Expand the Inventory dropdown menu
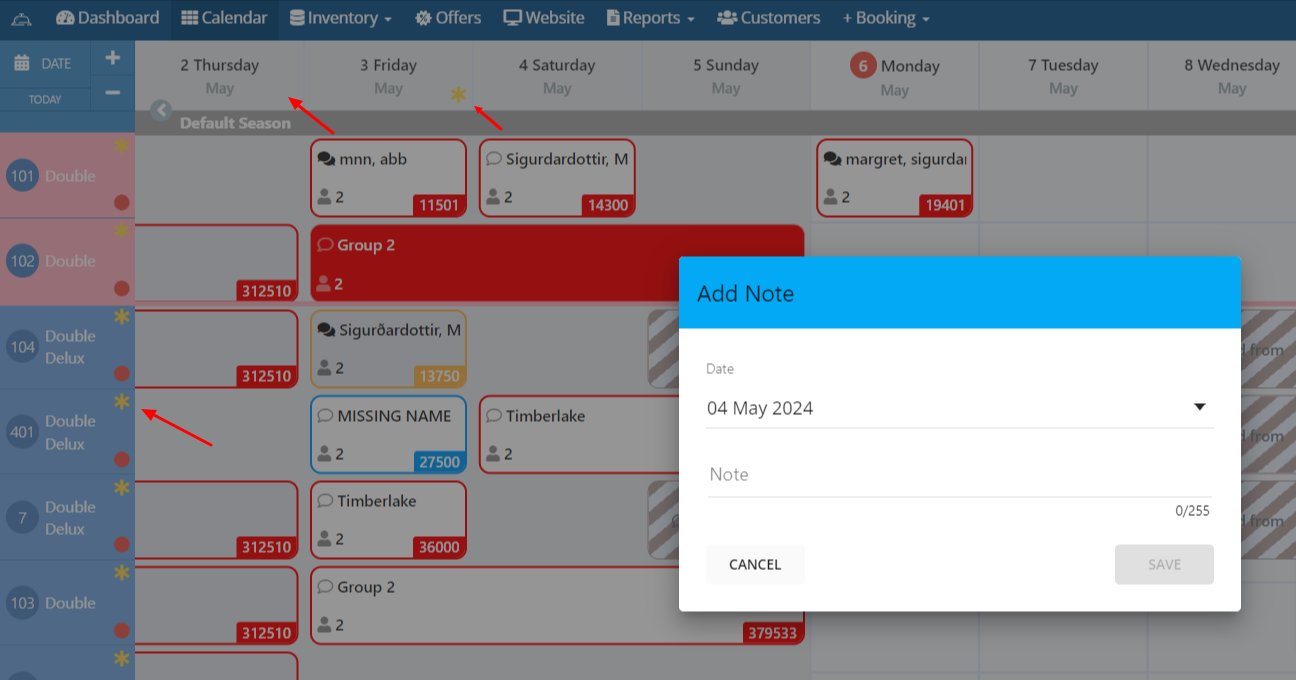This screenshot has height=680, width=1296. [340, 18]
